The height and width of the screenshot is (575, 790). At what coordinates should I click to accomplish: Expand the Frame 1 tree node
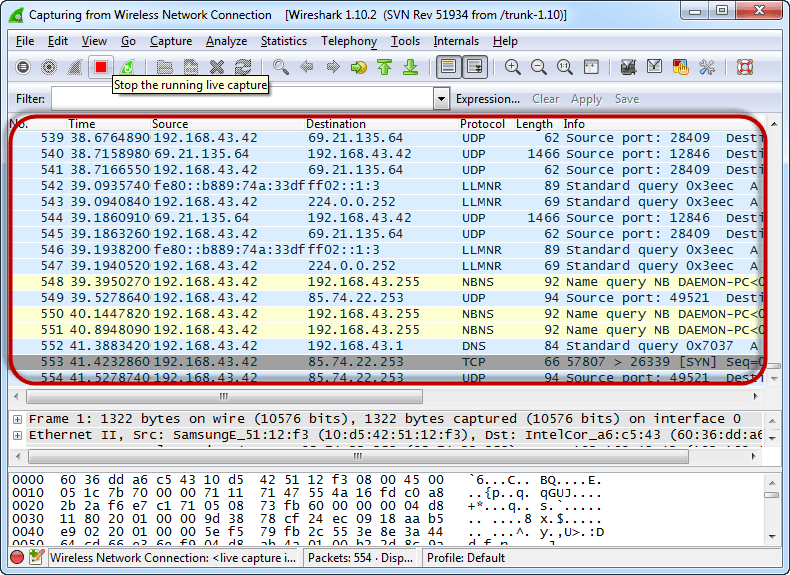(x=17, y=419)
